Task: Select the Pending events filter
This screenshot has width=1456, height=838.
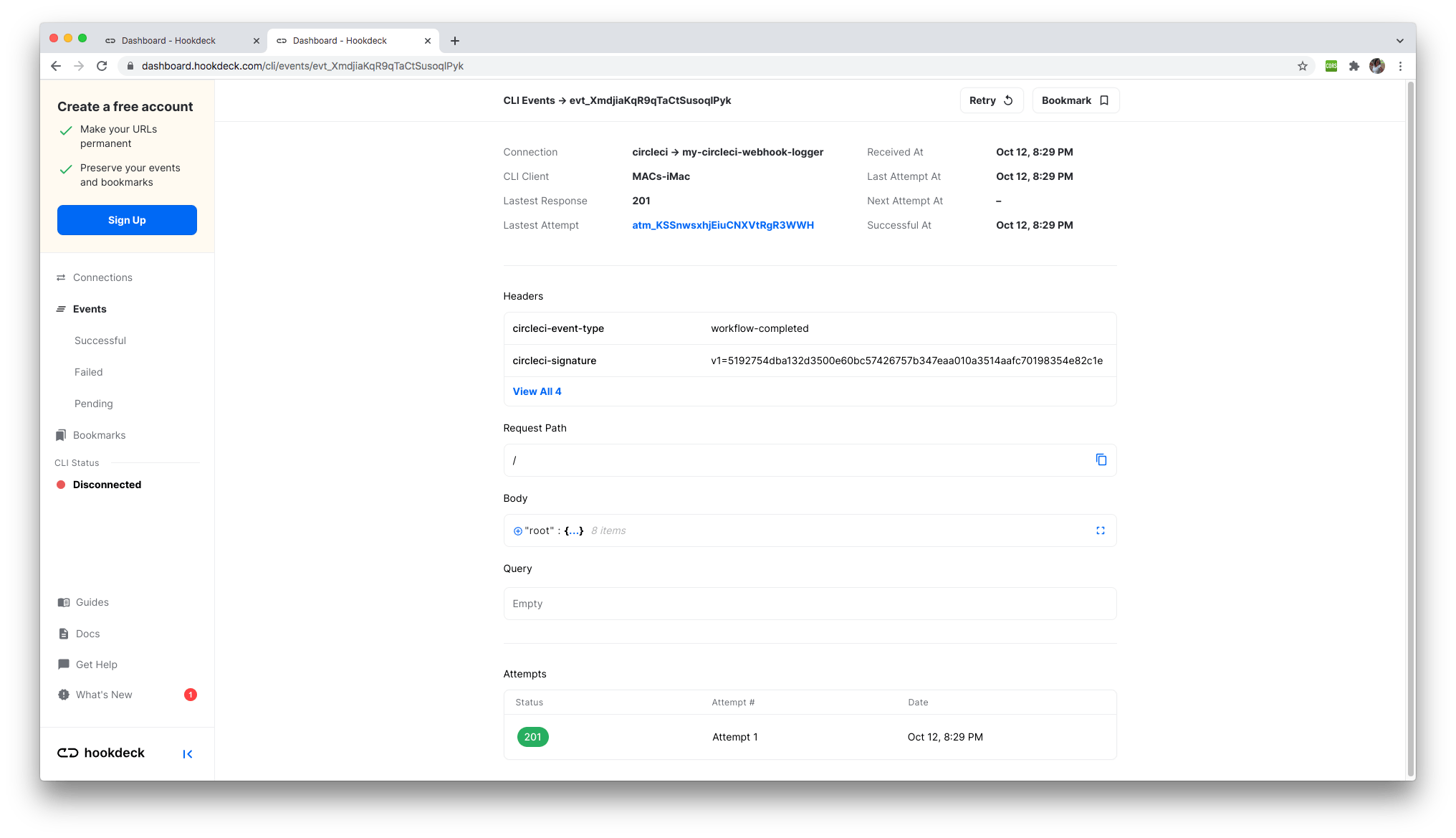Action: coord(94,404)
